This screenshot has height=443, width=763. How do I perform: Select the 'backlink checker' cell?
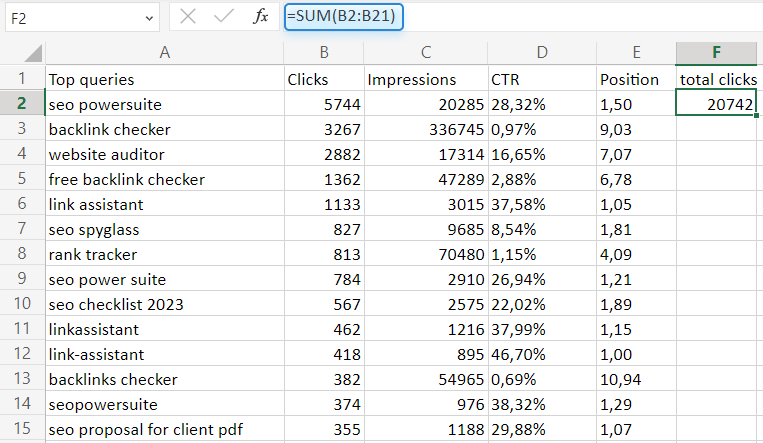(164, 129)
